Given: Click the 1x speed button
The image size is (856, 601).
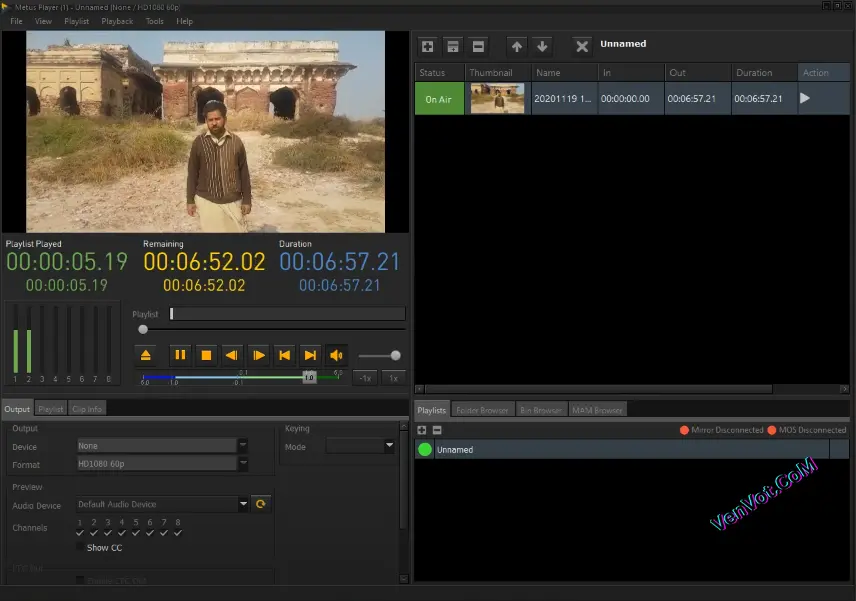Looking at the screenshot, I should tap(393, 378).
